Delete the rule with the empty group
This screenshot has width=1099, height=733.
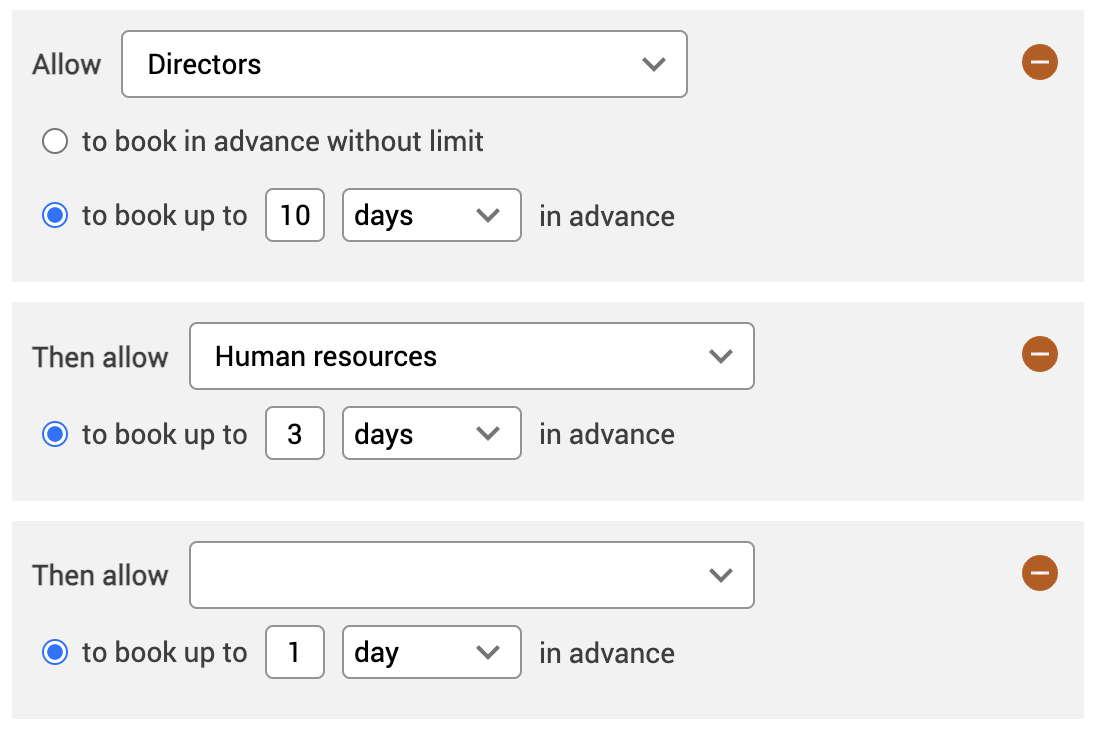(1039, 573)
